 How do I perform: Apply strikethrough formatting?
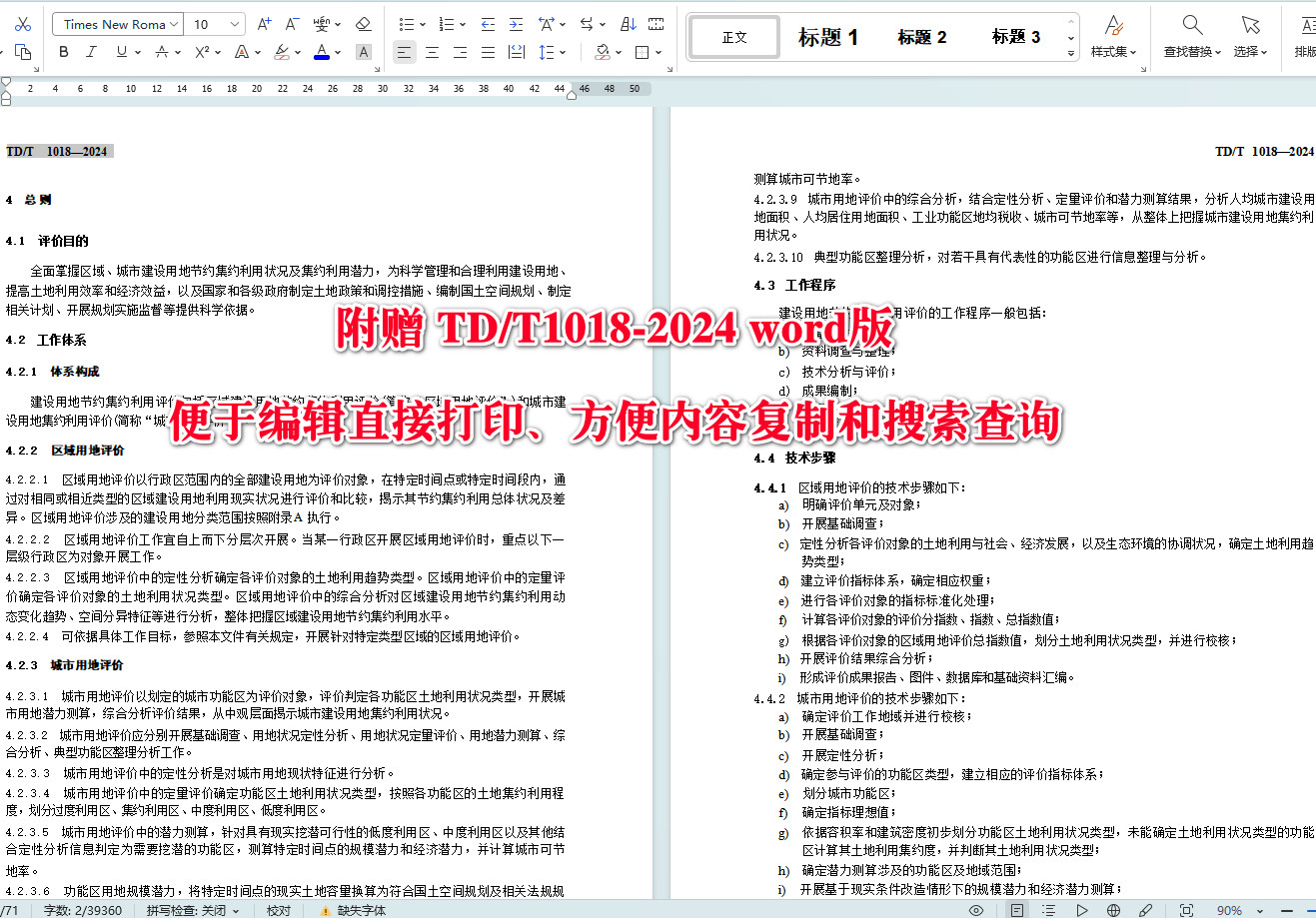tap(162, 52)
